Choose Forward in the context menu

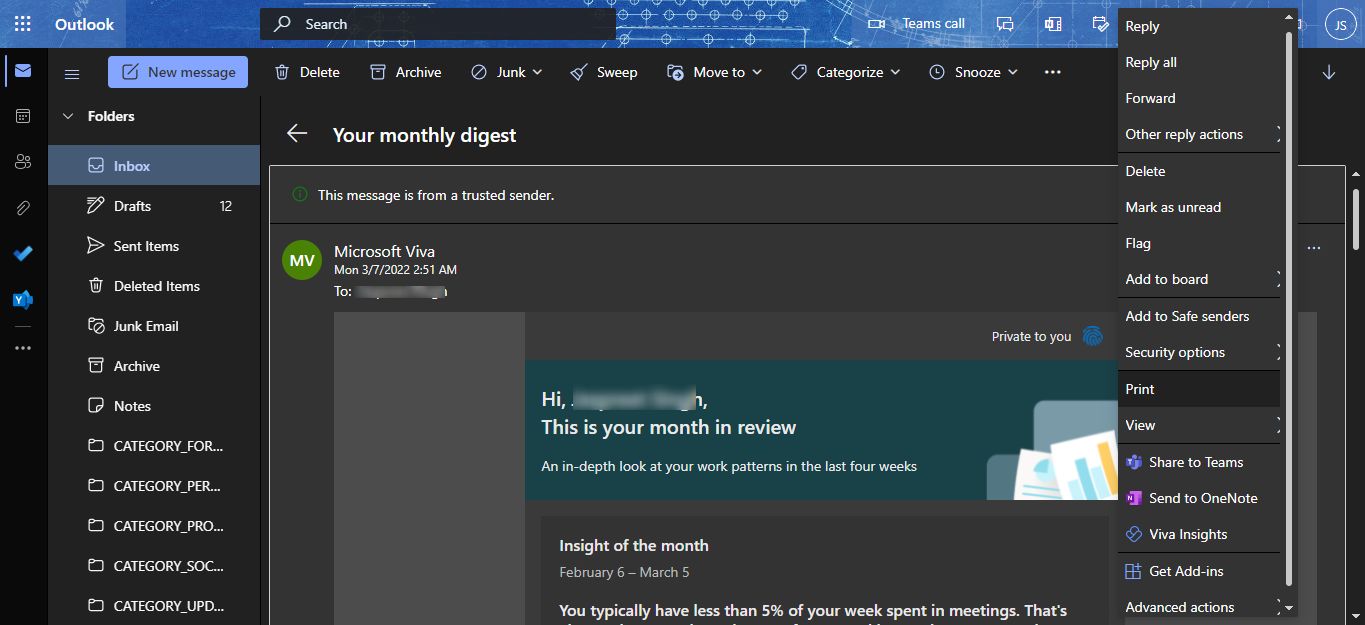point(1199,98)
